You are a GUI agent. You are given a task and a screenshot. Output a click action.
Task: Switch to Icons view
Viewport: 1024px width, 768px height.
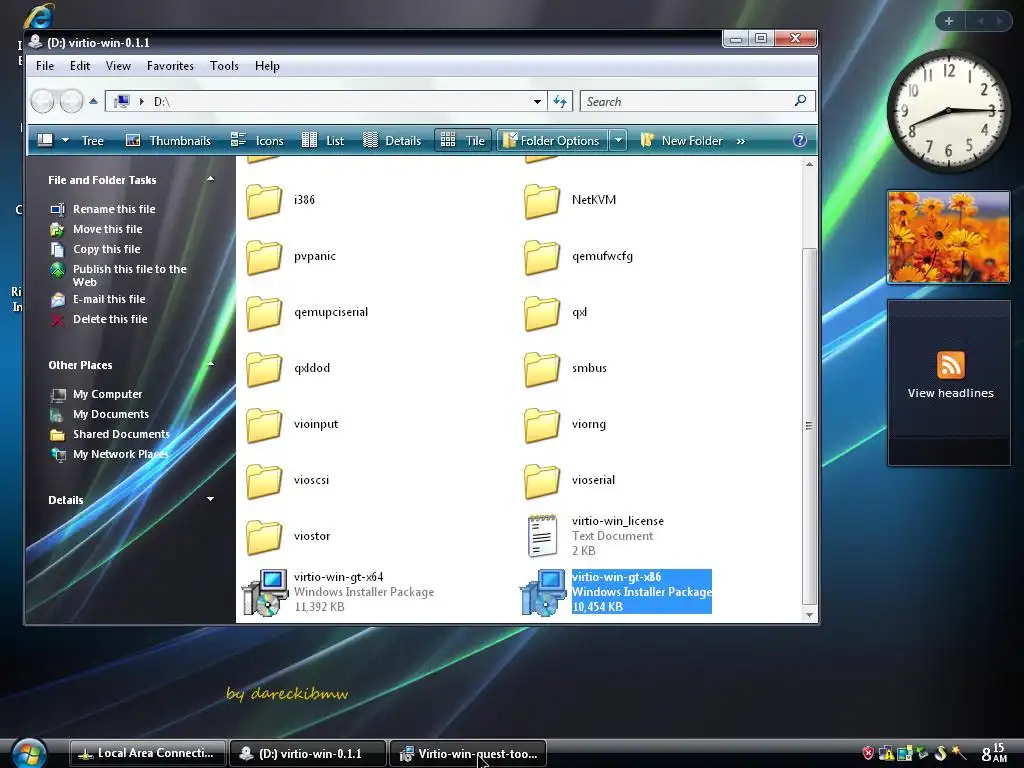point(257,140)
